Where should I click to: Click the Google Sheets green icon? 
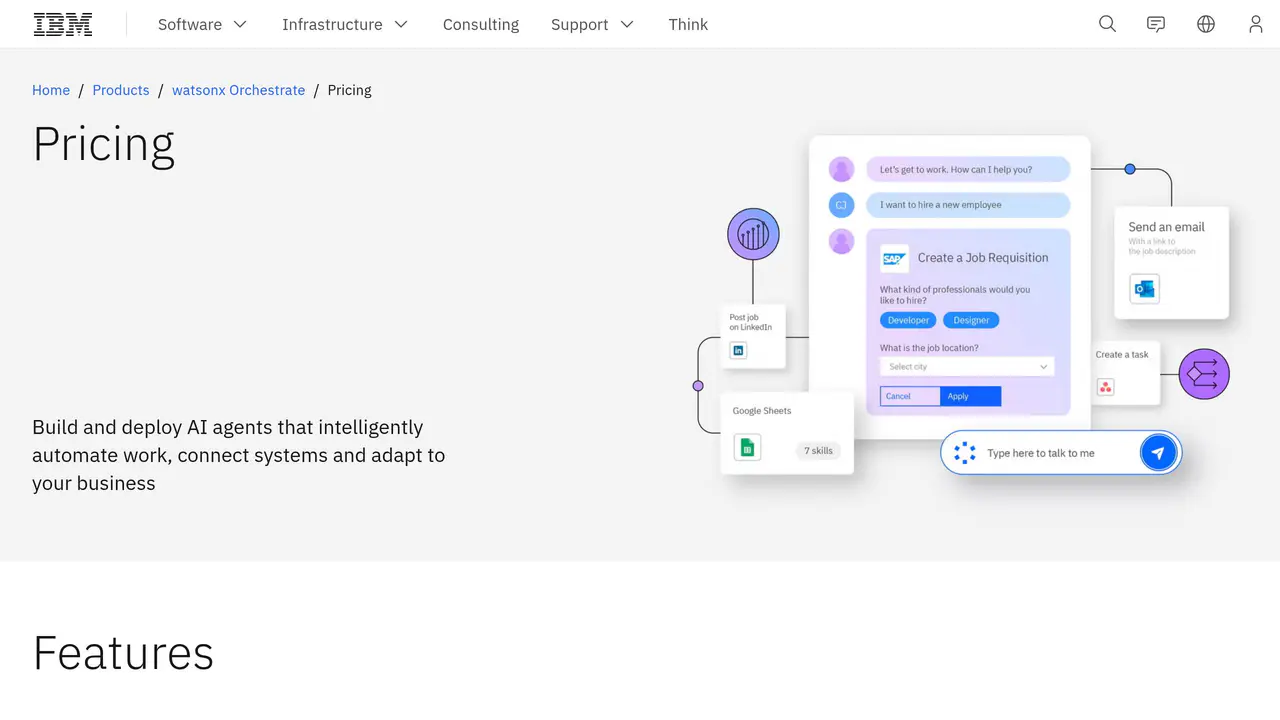747,447
